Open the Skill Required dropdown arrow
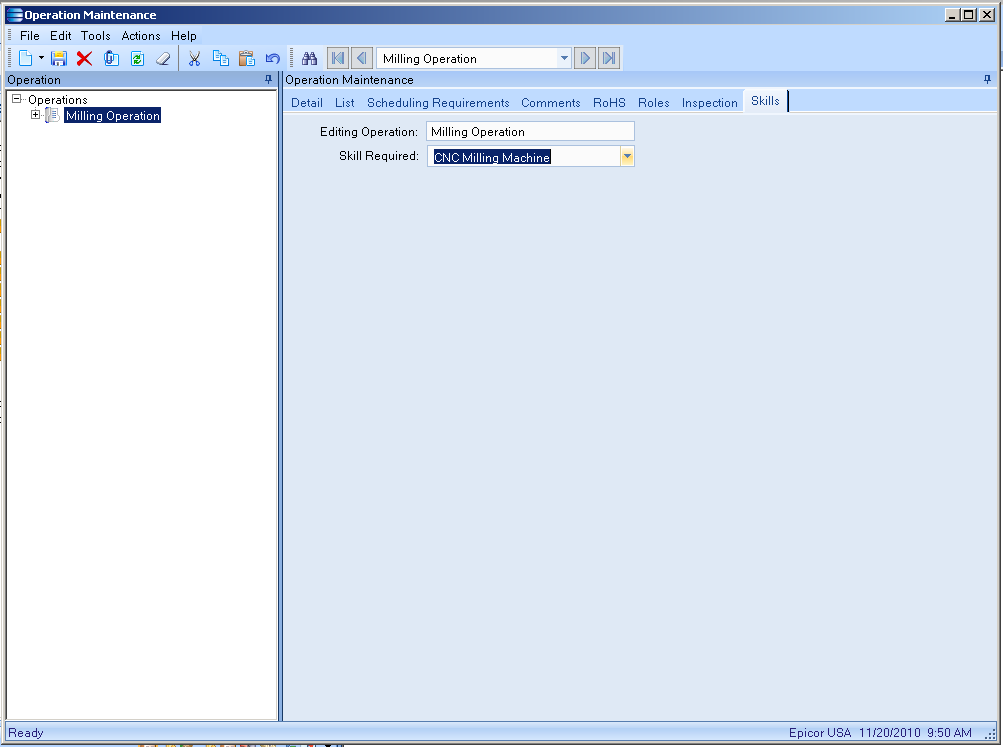1003x747 pixels. tap(628, 157)
